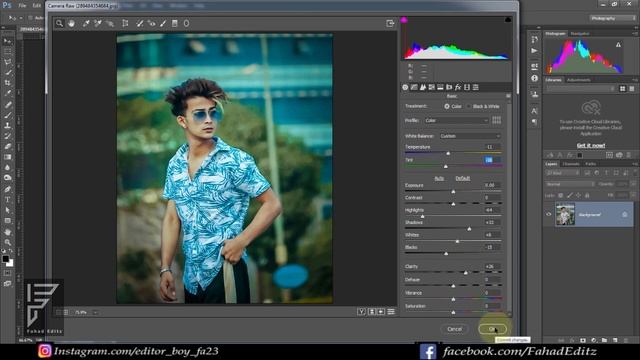Select the Radial Filter tool
The width and height of the screenshot is (640, 360).
coord(186,24)
